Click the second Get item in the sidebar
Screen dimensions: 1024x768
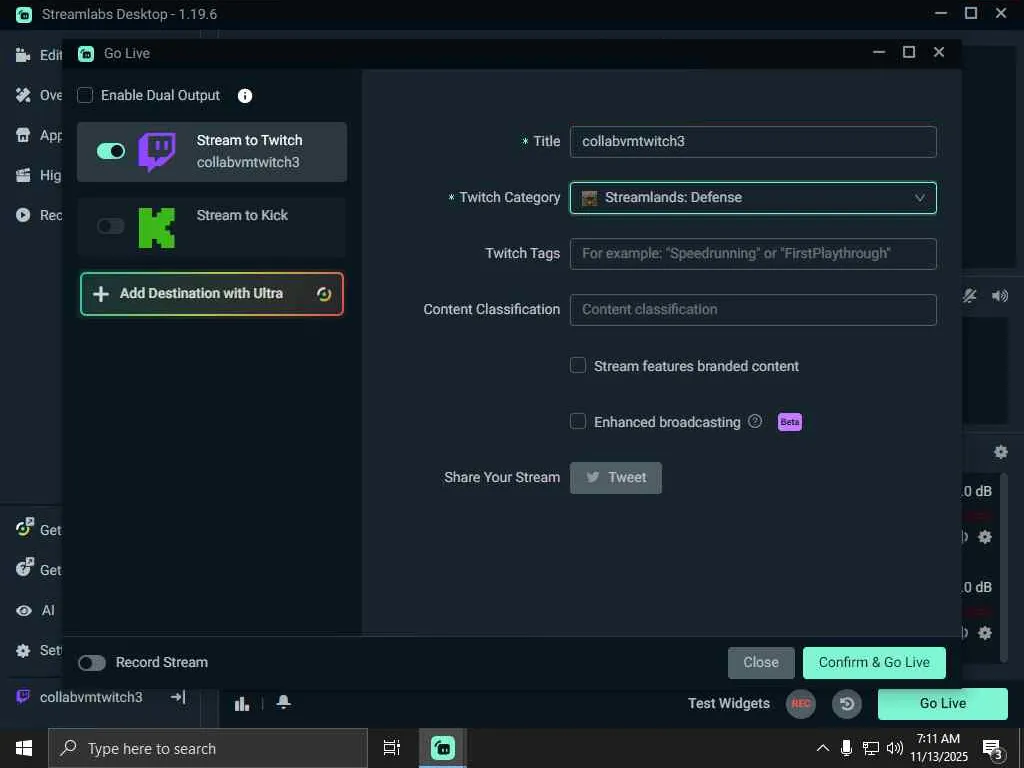click(x=39, y=569)
